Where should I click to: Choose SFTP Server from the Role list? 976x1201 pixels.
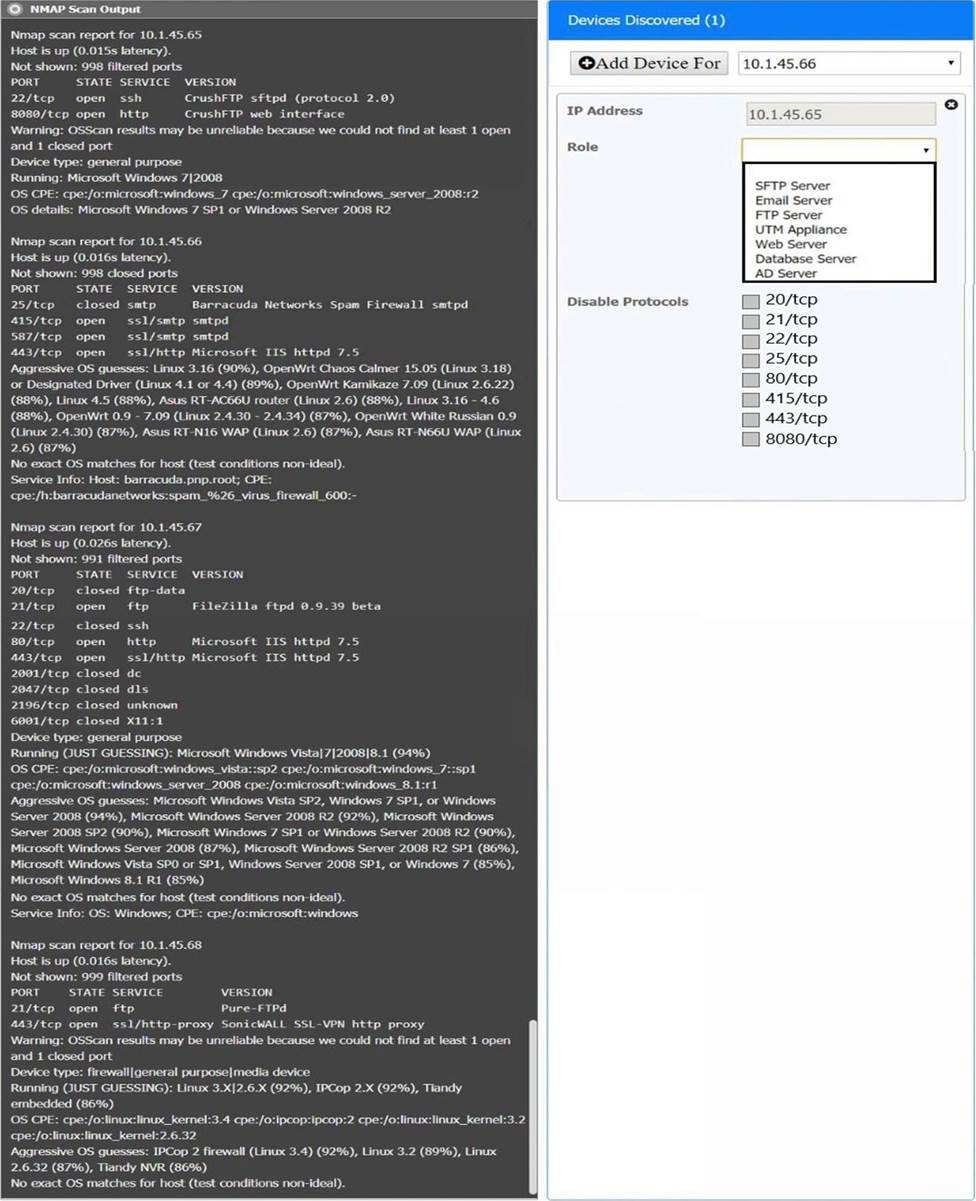click(x=792, y=185)
